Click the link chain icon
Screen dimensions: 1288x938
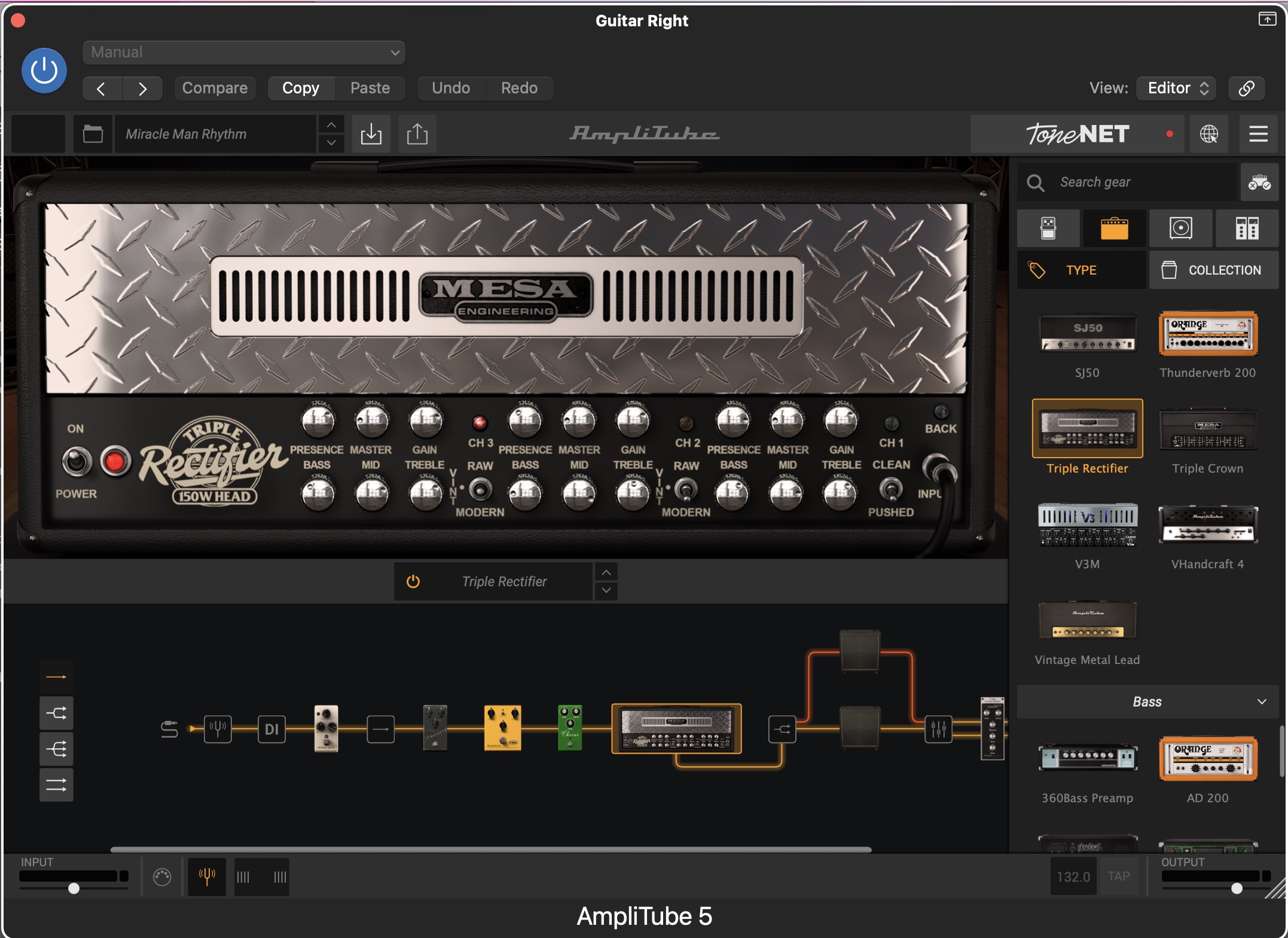(x=1247, y=89)
